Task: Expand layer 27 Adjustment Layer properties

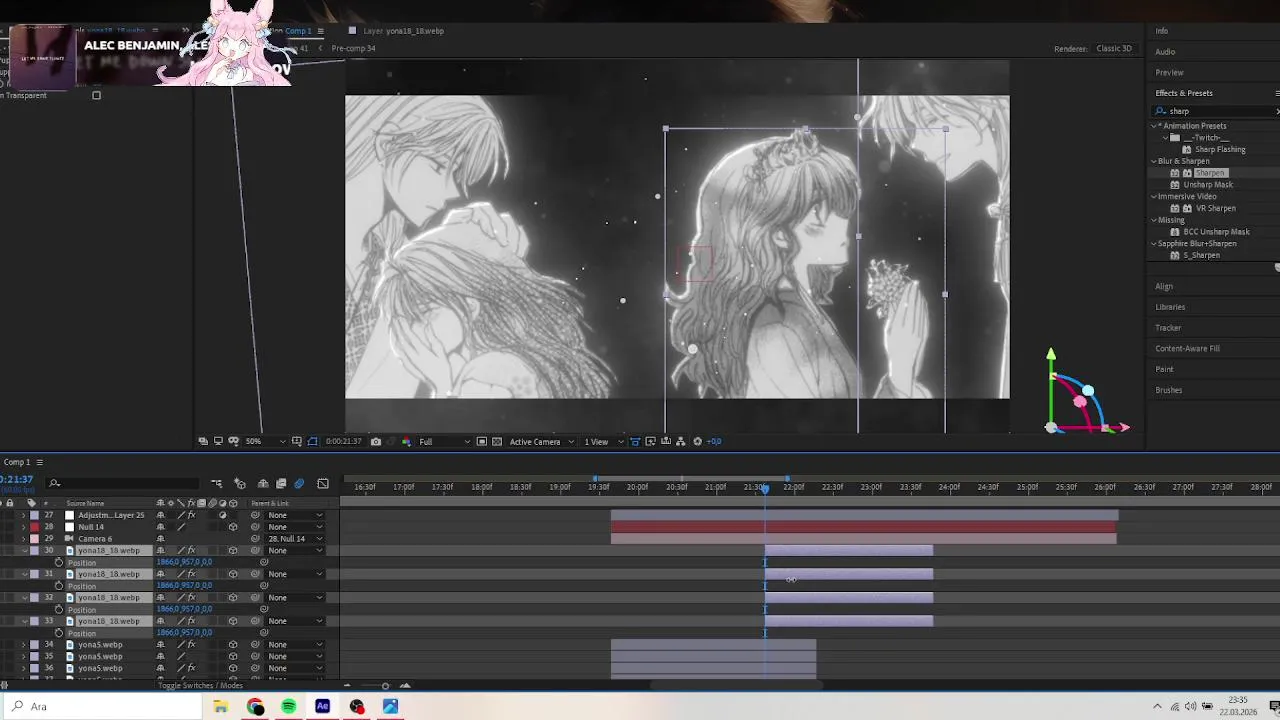Action: tap(24, 515)
